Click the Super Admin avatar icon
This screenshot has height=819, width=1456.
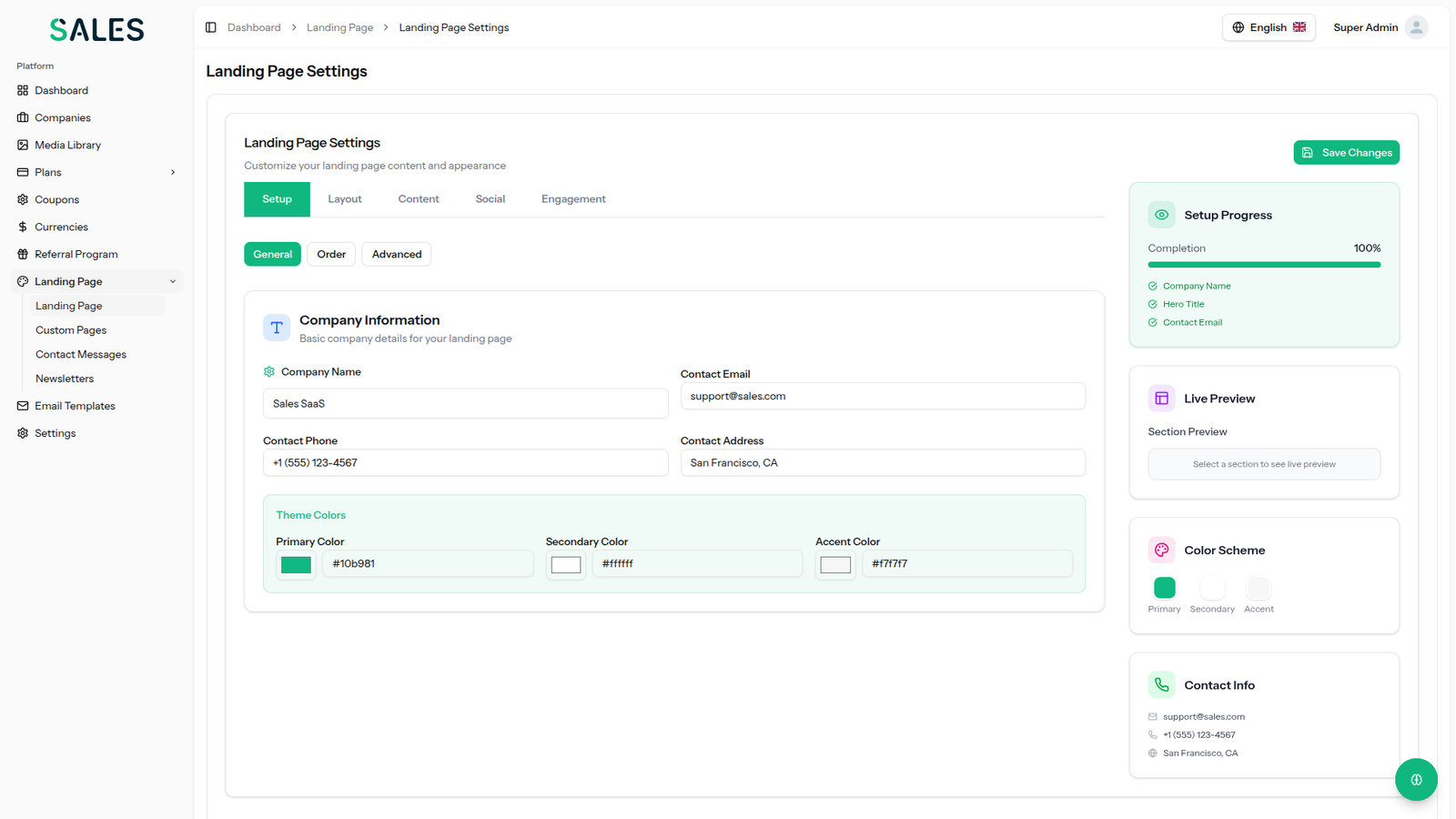[x=1416, y=27]
